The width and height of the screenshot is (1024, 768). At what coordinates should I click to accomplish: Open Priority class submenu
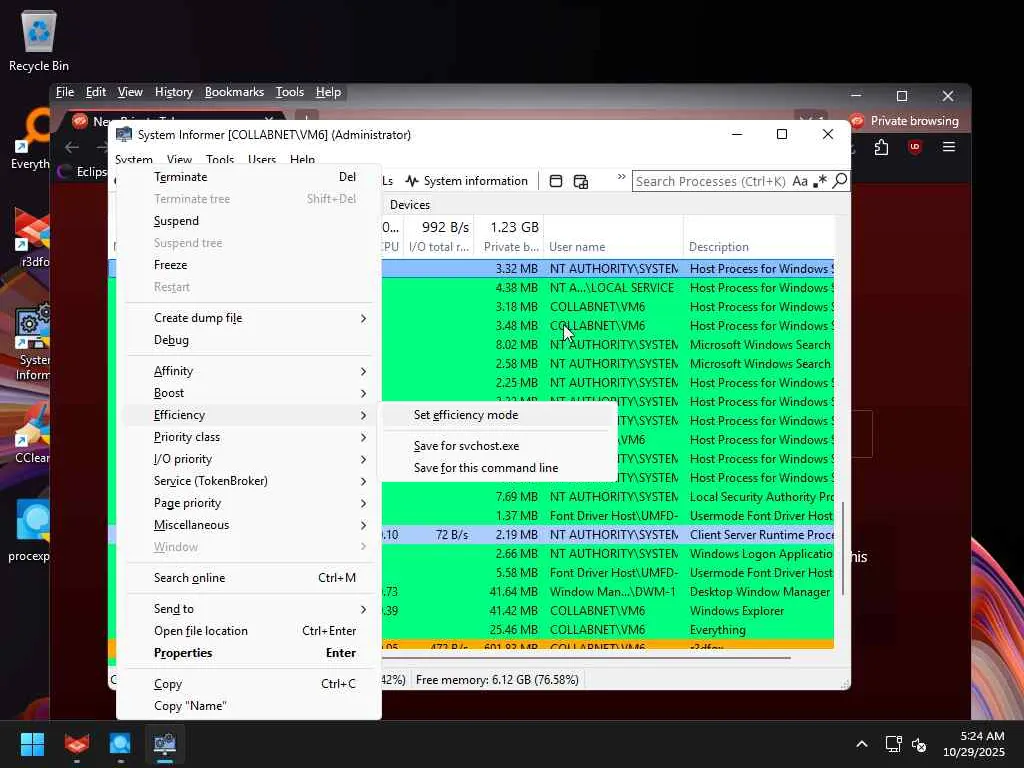249,437
